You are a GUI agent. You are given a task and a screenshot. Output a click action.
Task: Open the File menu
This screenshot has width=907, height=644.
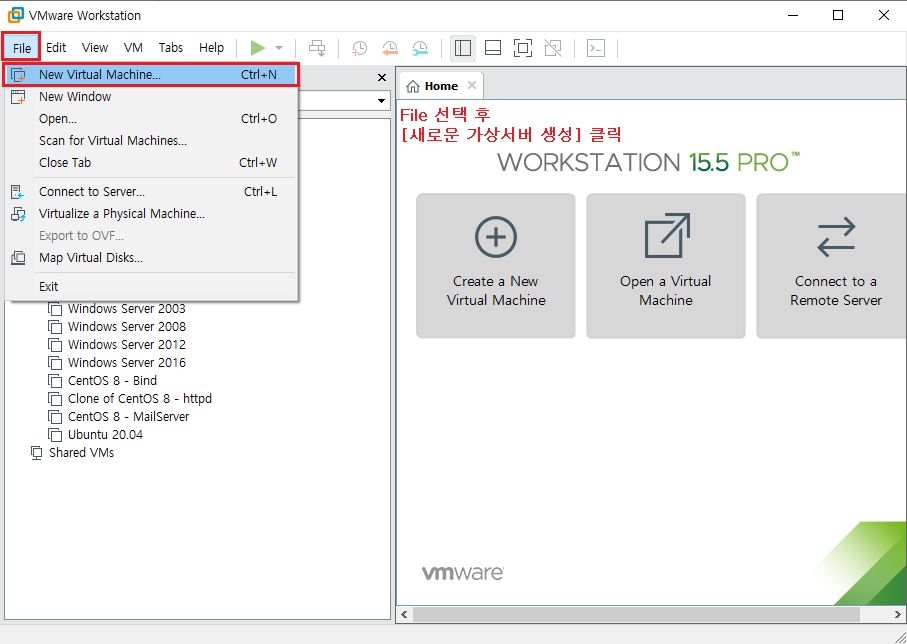click(x=21, y=47)
